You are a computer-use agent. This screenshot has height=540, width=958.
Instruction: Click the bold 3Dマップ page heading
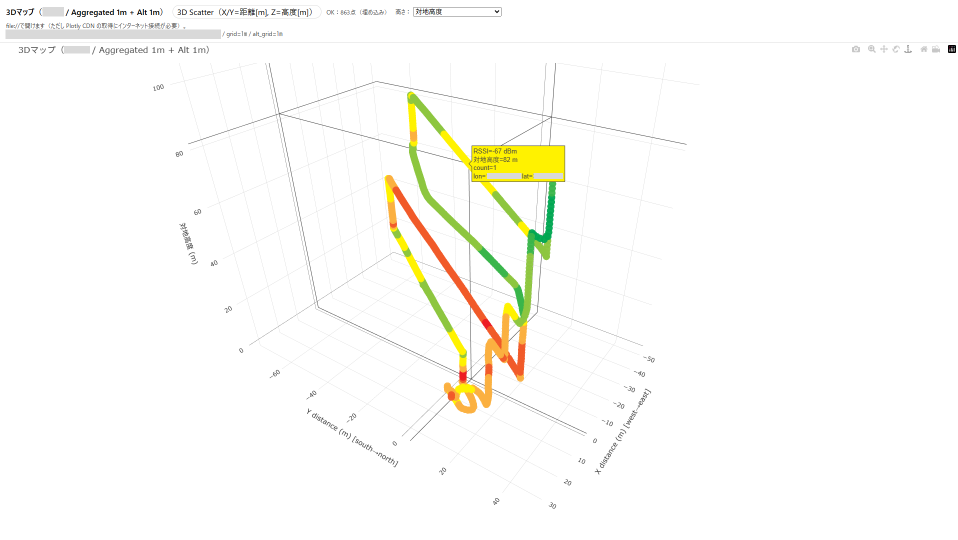tap(84, 12)
